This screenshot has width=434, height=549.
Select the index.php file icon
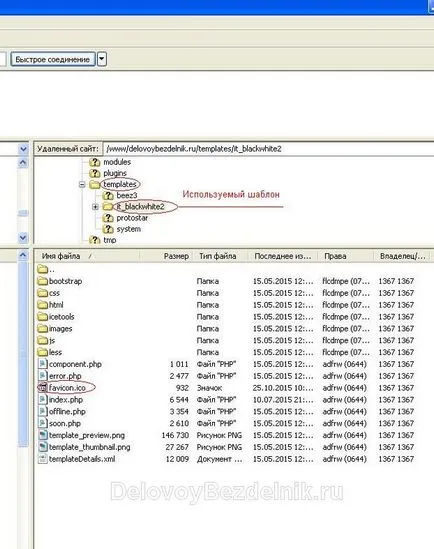point(42,399)
